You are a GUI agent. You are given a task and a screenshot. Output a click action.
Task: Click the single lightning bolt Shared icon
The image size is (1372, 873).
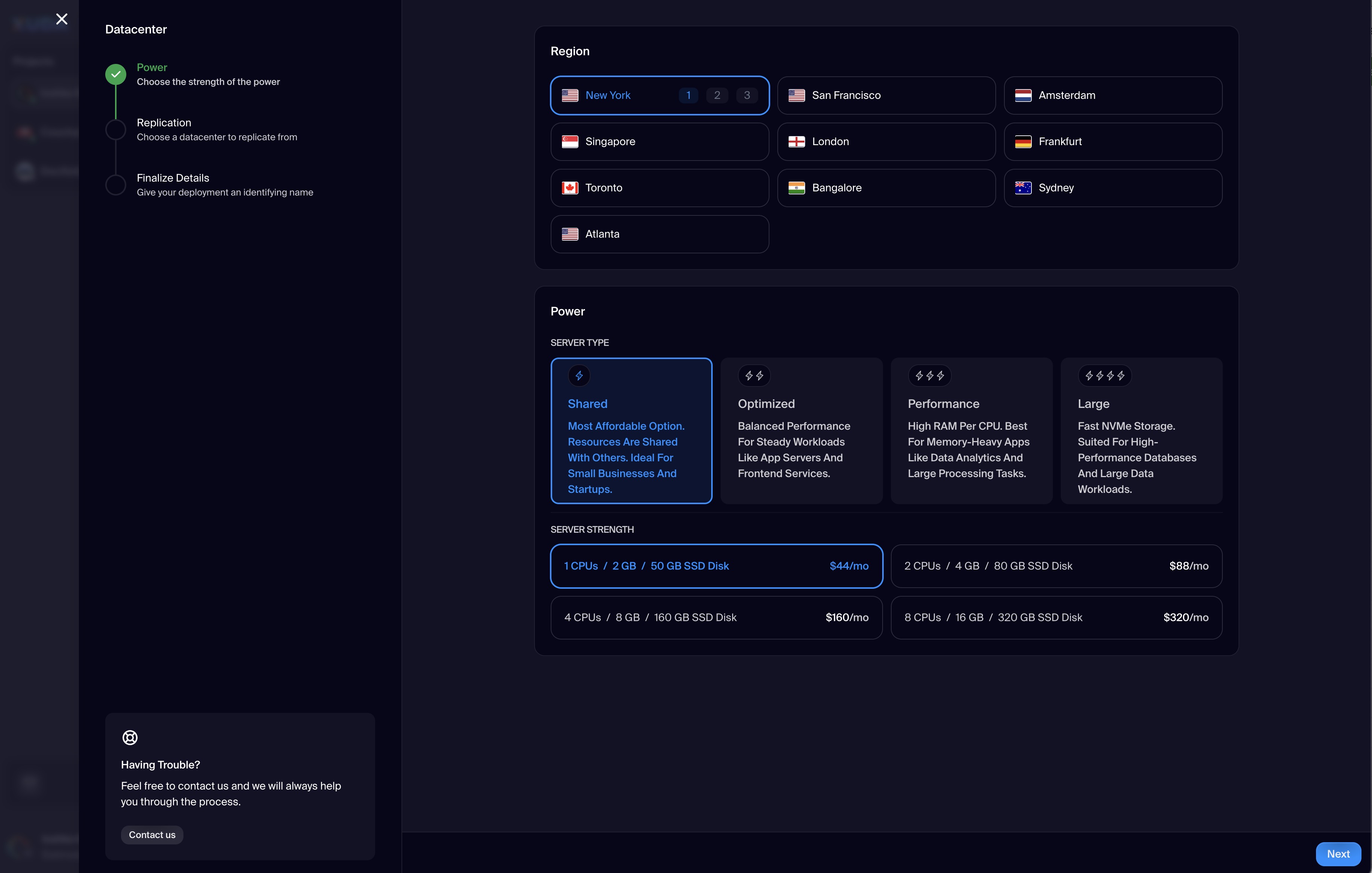tap(579, 376)
